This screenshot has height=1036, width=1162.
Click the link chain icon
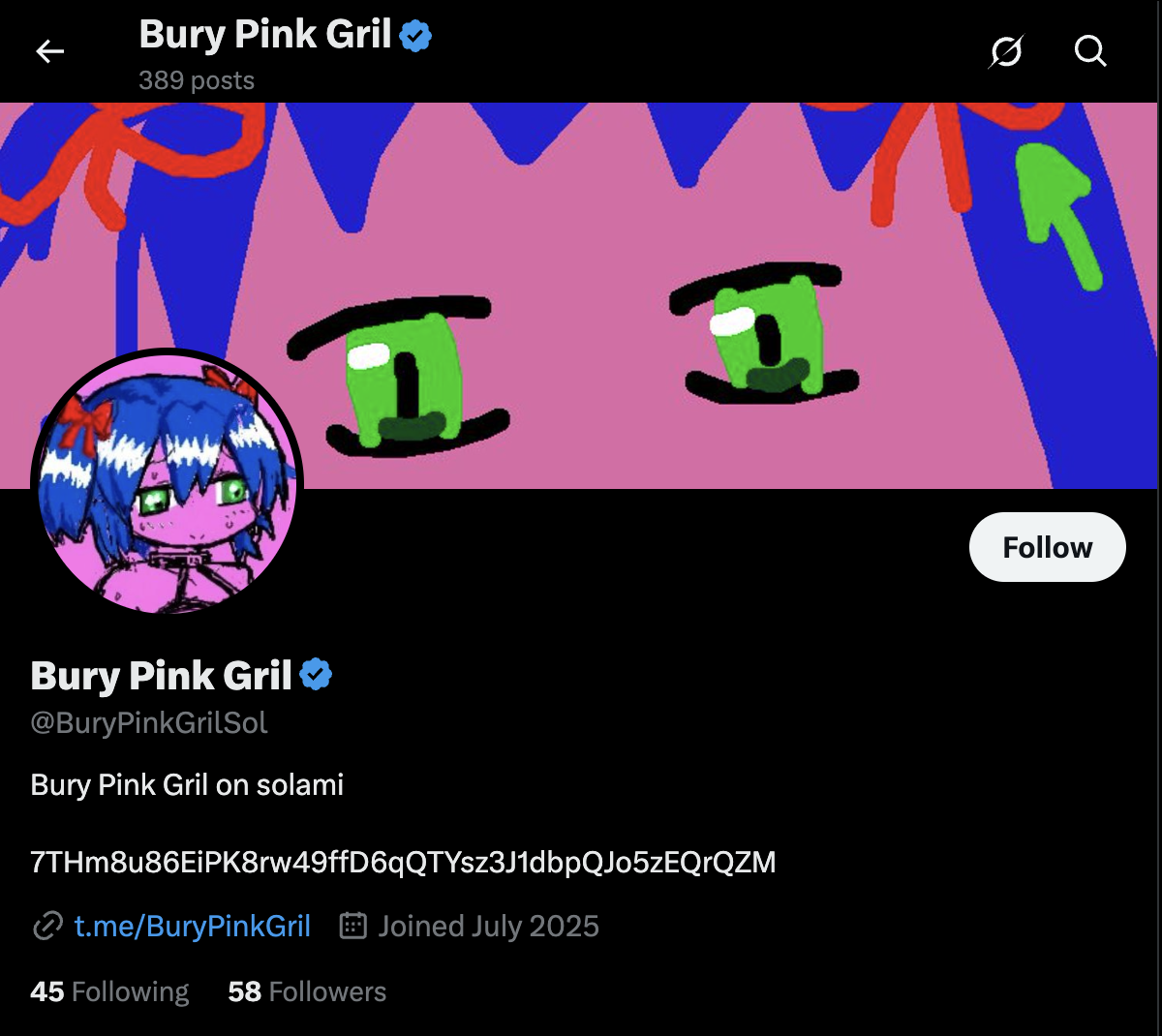[x=47, y=927]
